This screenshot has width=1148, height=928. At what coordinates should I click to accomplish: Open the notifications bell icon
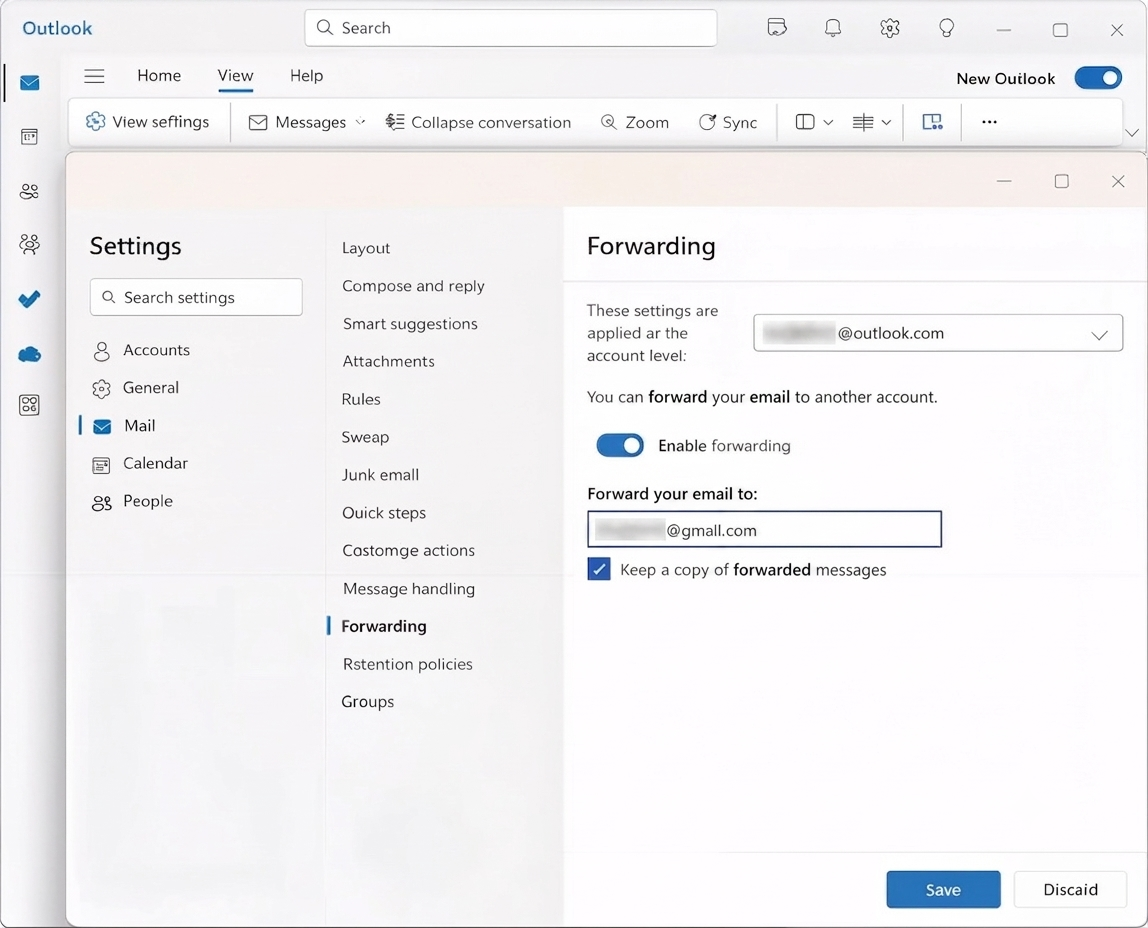tap(832, 29)
